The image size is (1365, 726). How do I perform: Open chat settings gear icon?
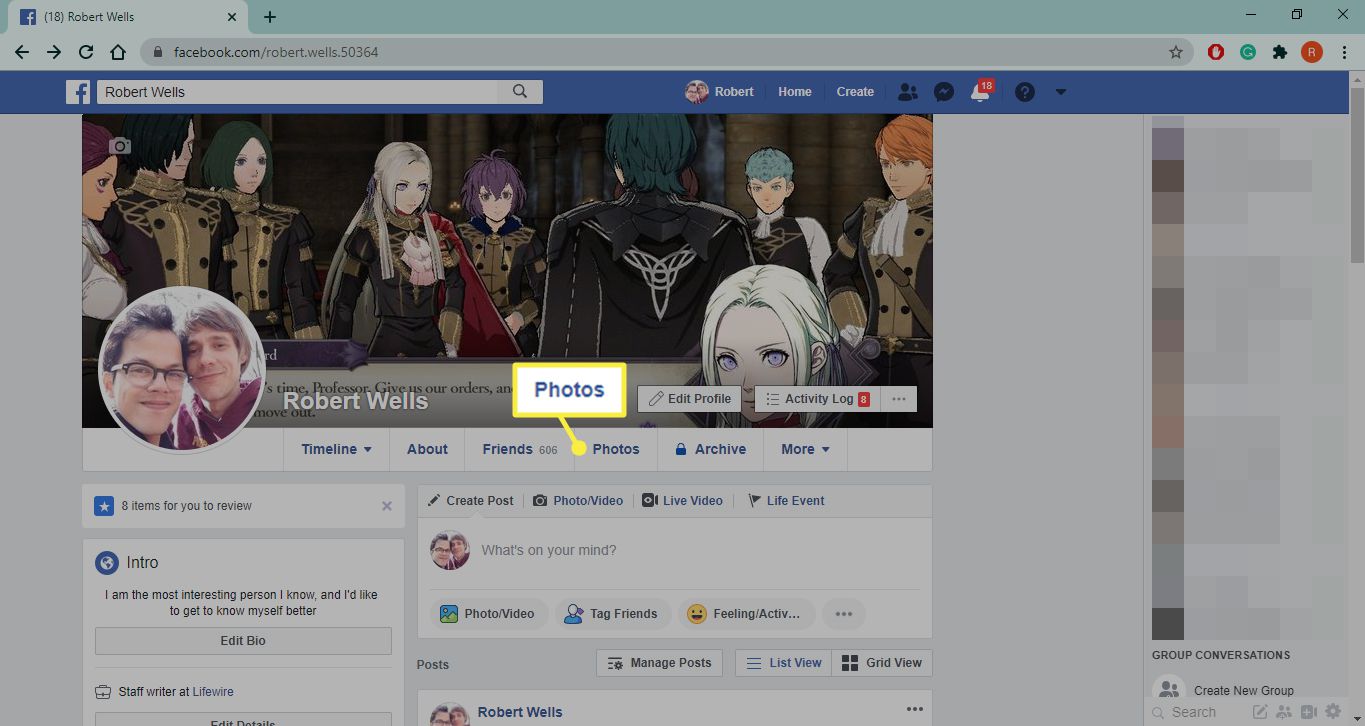coord(1332,712)
